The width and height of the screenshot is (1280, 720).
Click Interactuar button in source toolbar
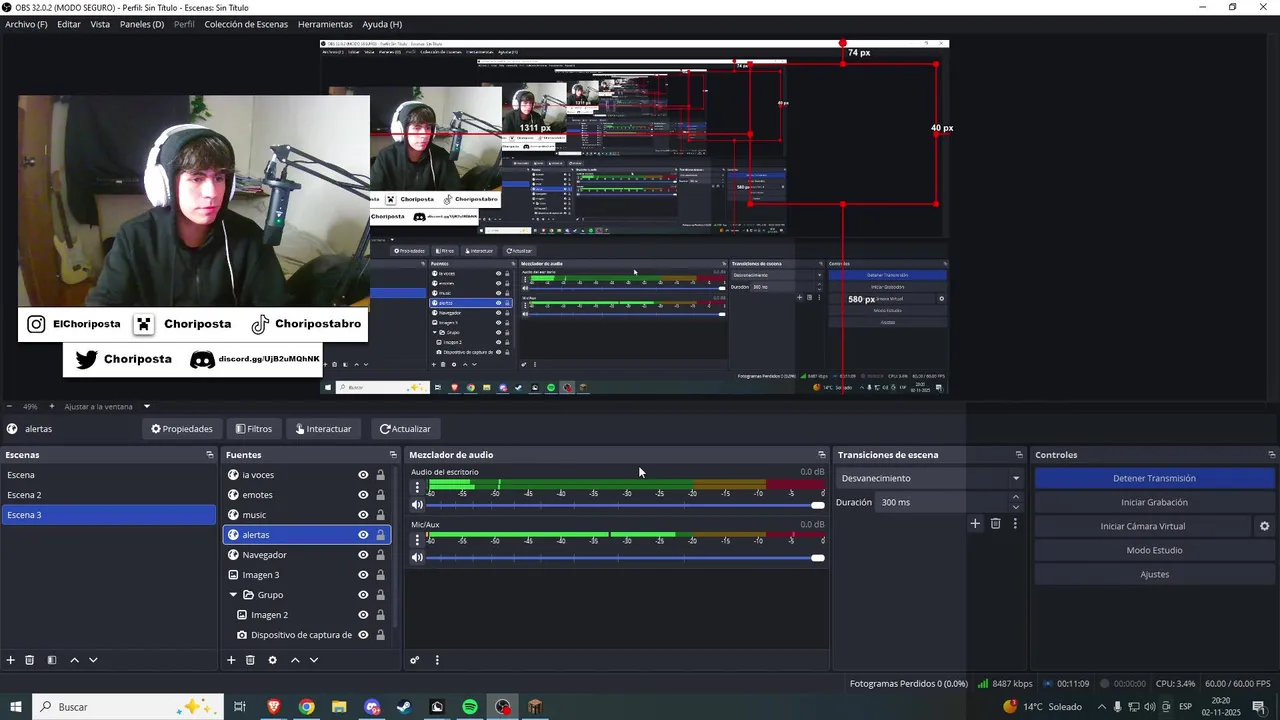324,429
